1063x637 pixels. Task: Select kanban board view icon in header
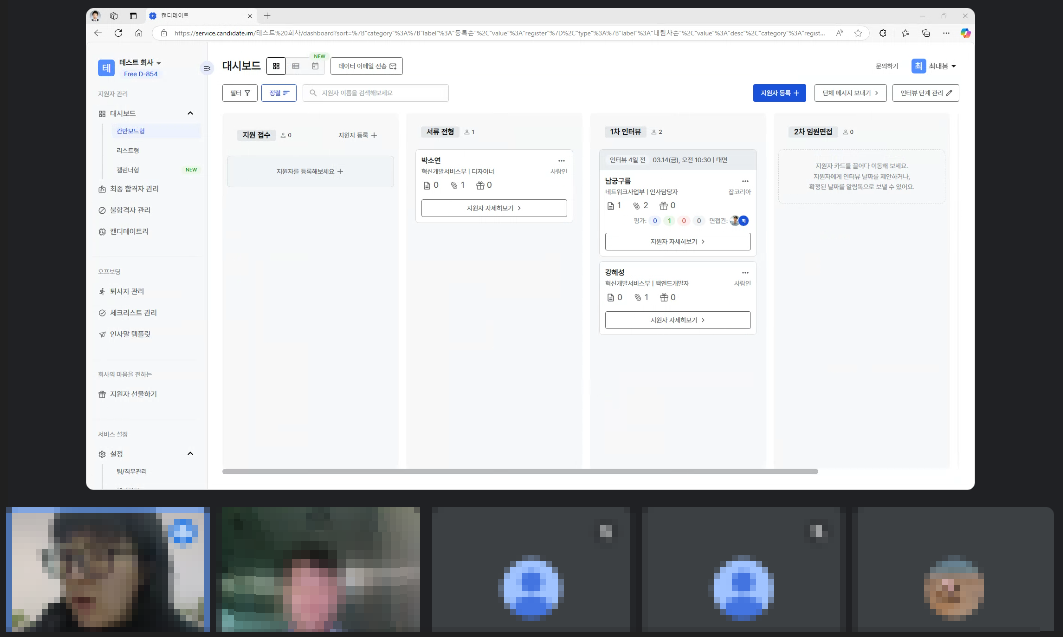click(x=276, y=66)
